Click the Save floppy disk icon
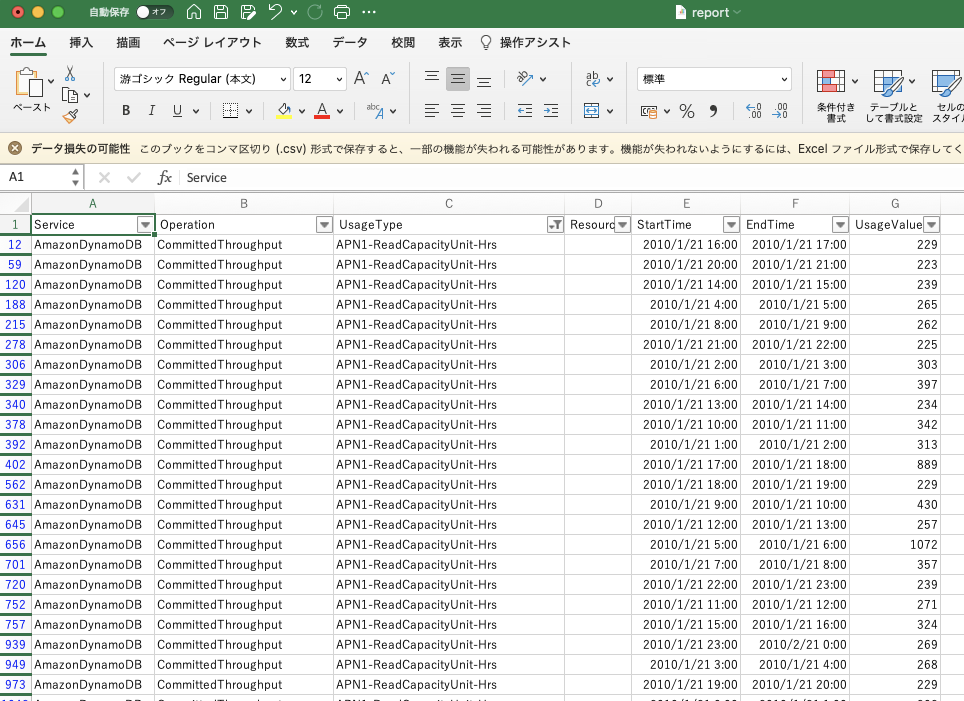 pyautogui.click(x=221, y=12)
